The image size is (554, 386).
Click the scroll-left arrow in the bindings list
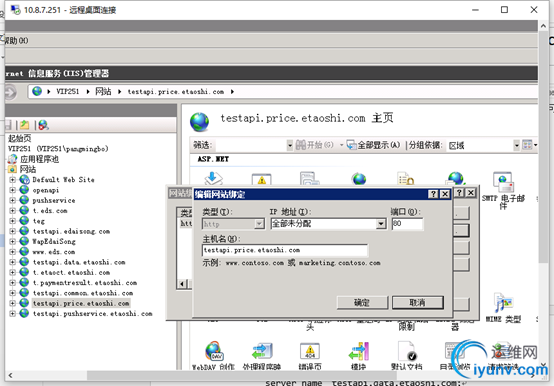point(182,284)
